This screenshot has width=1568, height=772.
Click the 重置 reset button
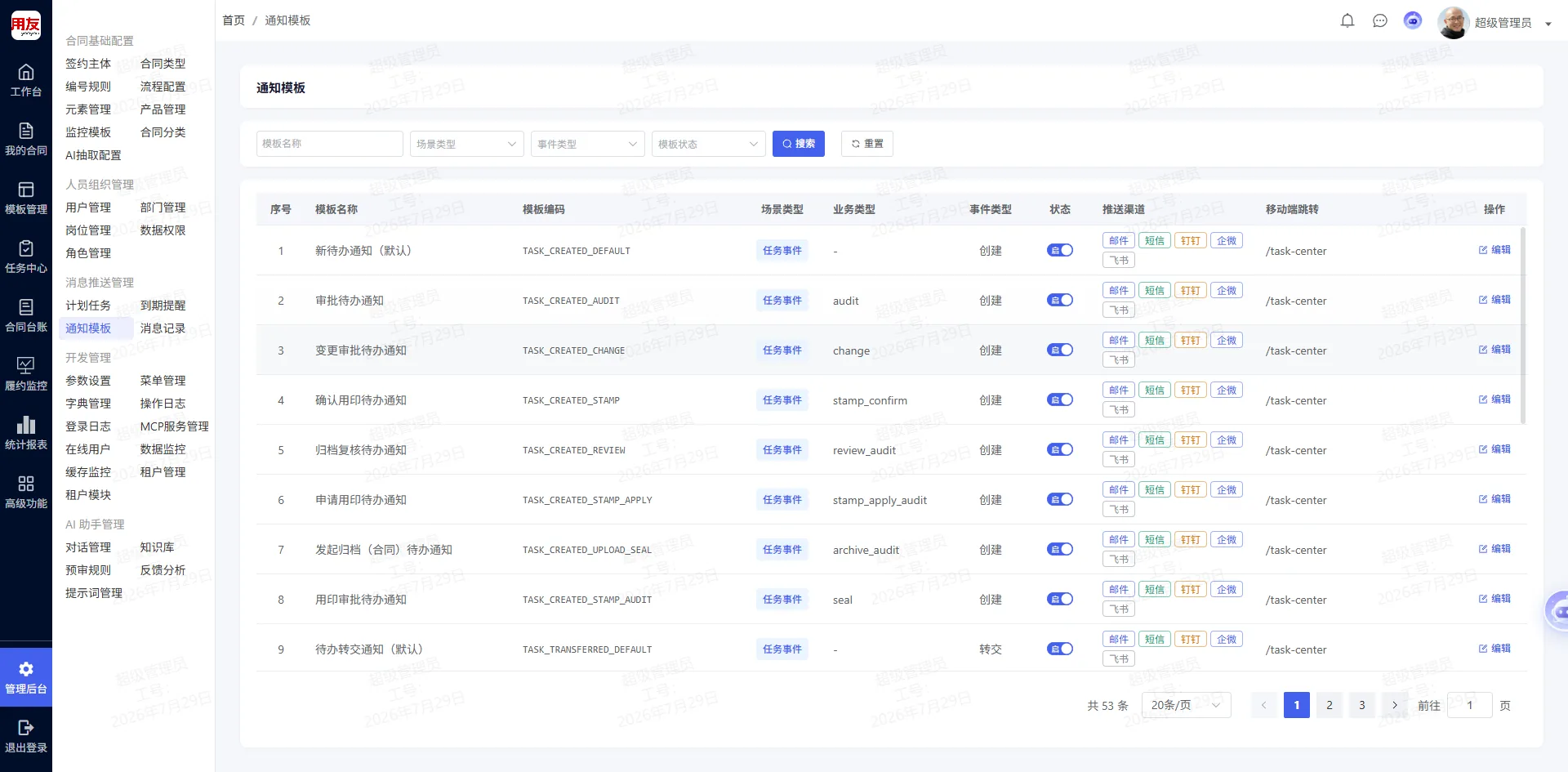867,144
